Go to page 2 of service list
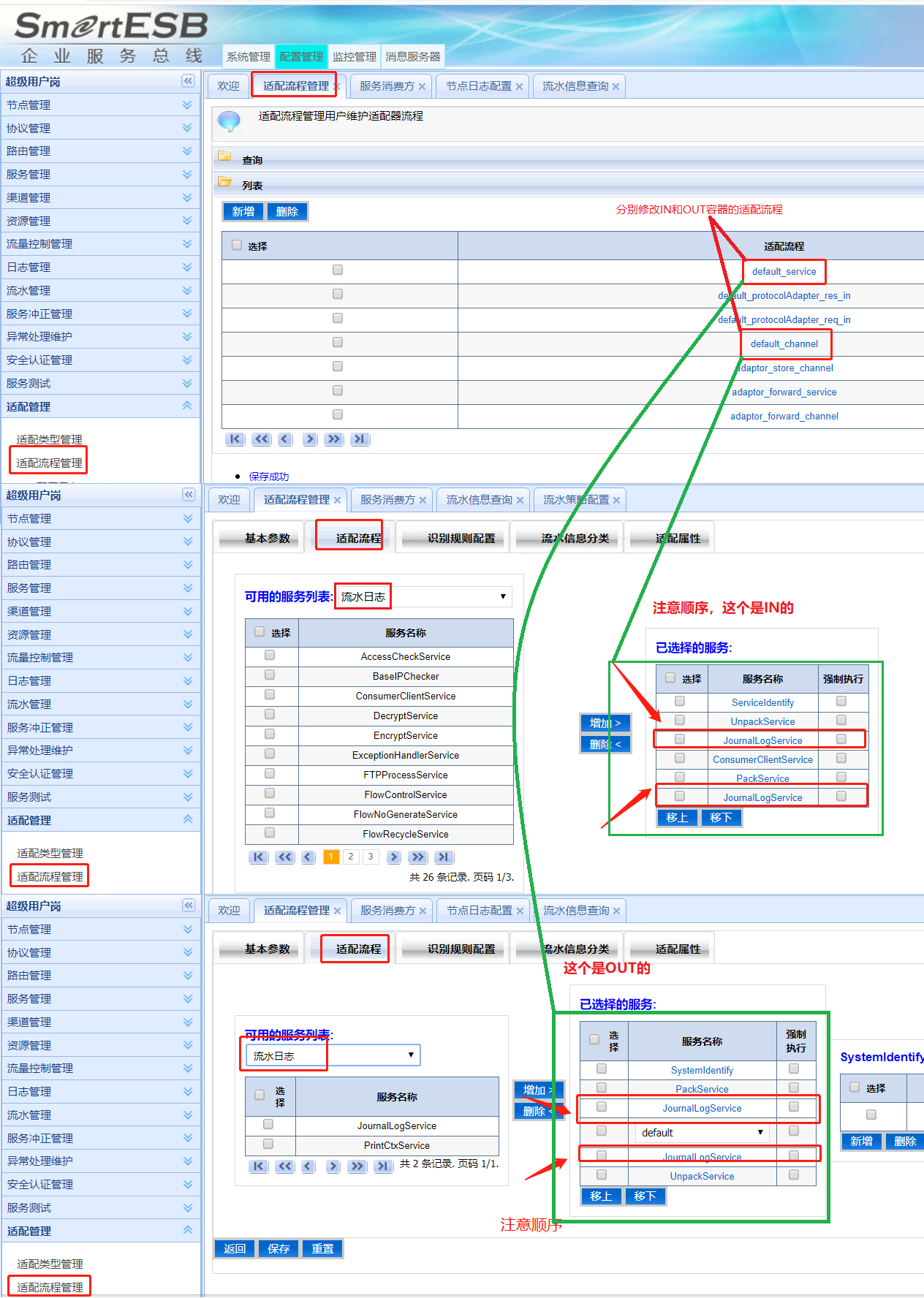This screenshot has height=1298, width=924. pos(351,857)
